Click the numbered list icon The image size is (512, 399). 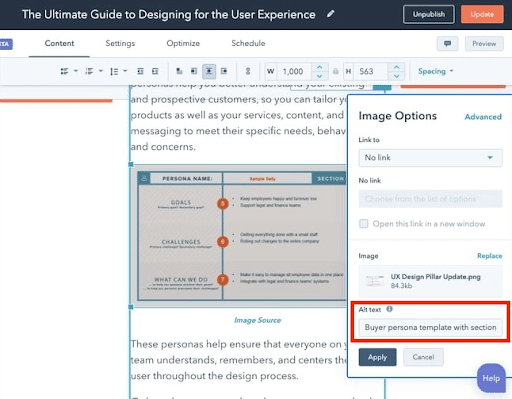pos(89,71)
